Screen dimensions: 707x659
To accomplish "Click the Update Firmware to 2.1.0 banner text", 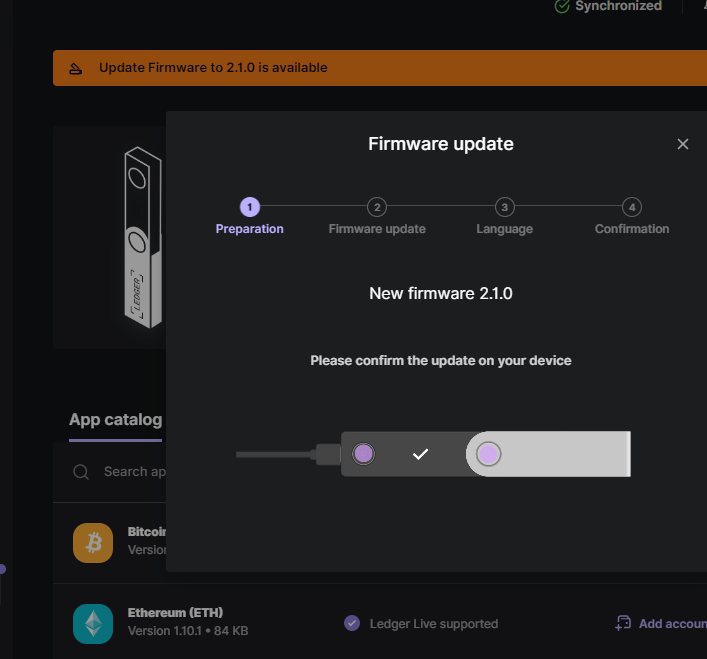I will (x=213, y=68).
